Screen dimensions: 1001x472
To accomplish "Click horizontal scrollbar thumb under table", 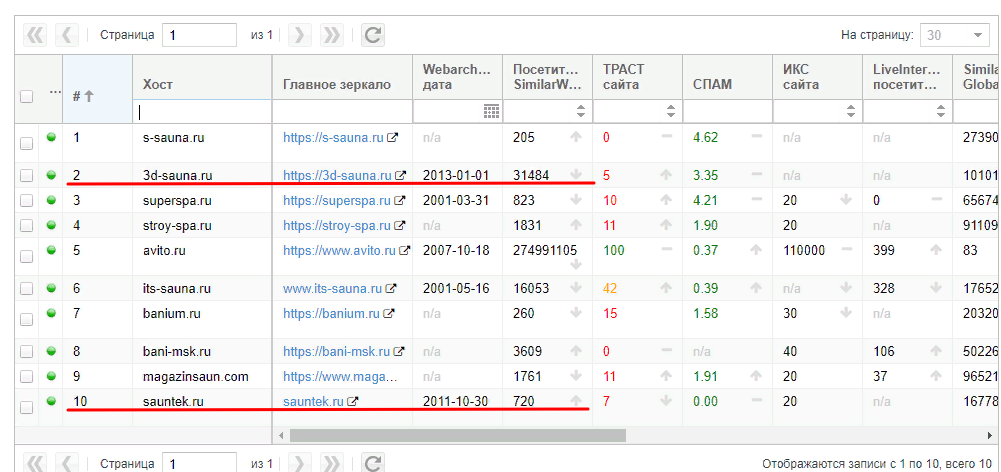I will tap(458, 435).
